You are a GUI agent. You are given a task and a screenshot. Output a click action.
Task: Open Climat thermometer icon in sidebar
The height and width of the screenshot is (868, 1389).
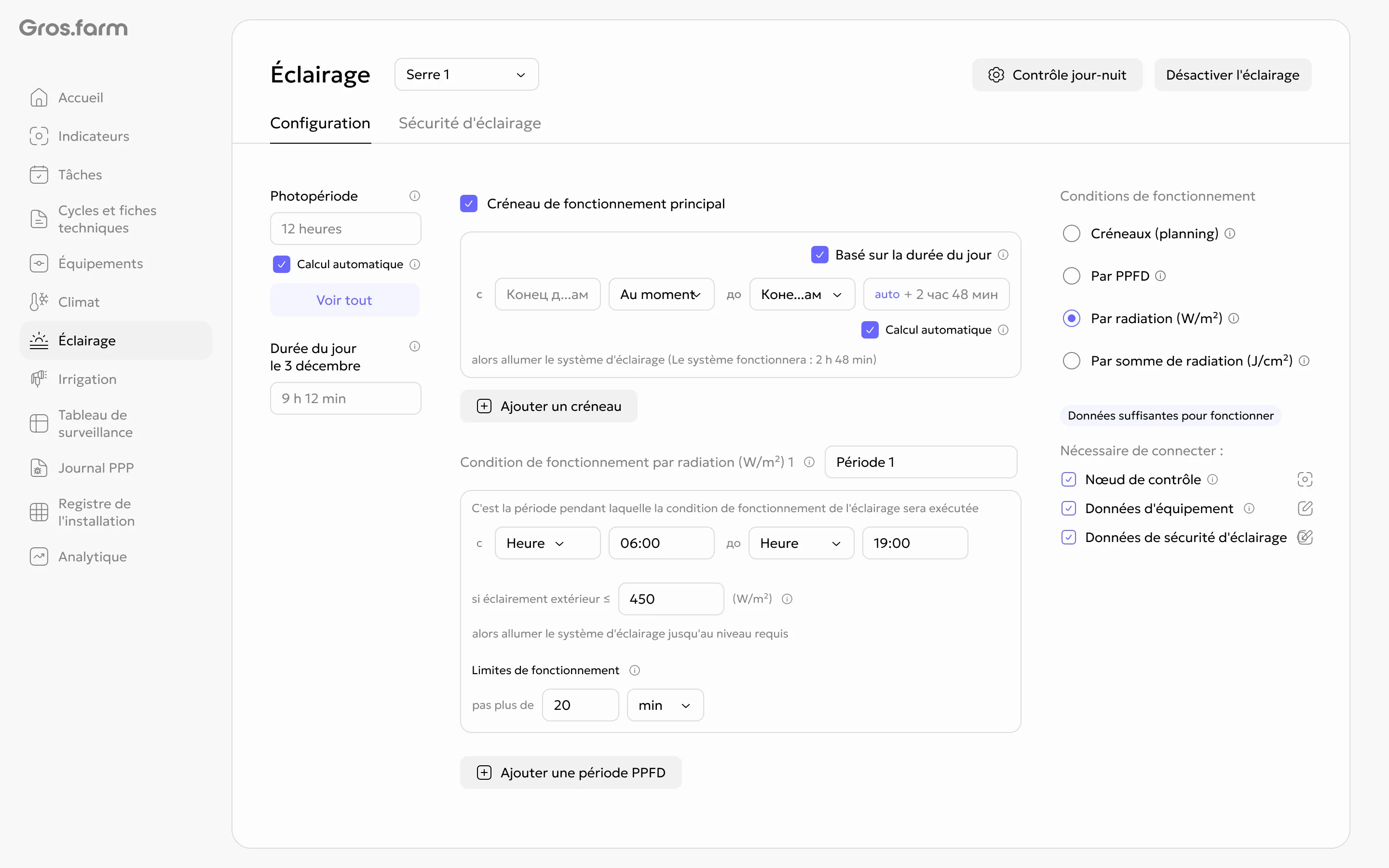(x=39, y=302)
